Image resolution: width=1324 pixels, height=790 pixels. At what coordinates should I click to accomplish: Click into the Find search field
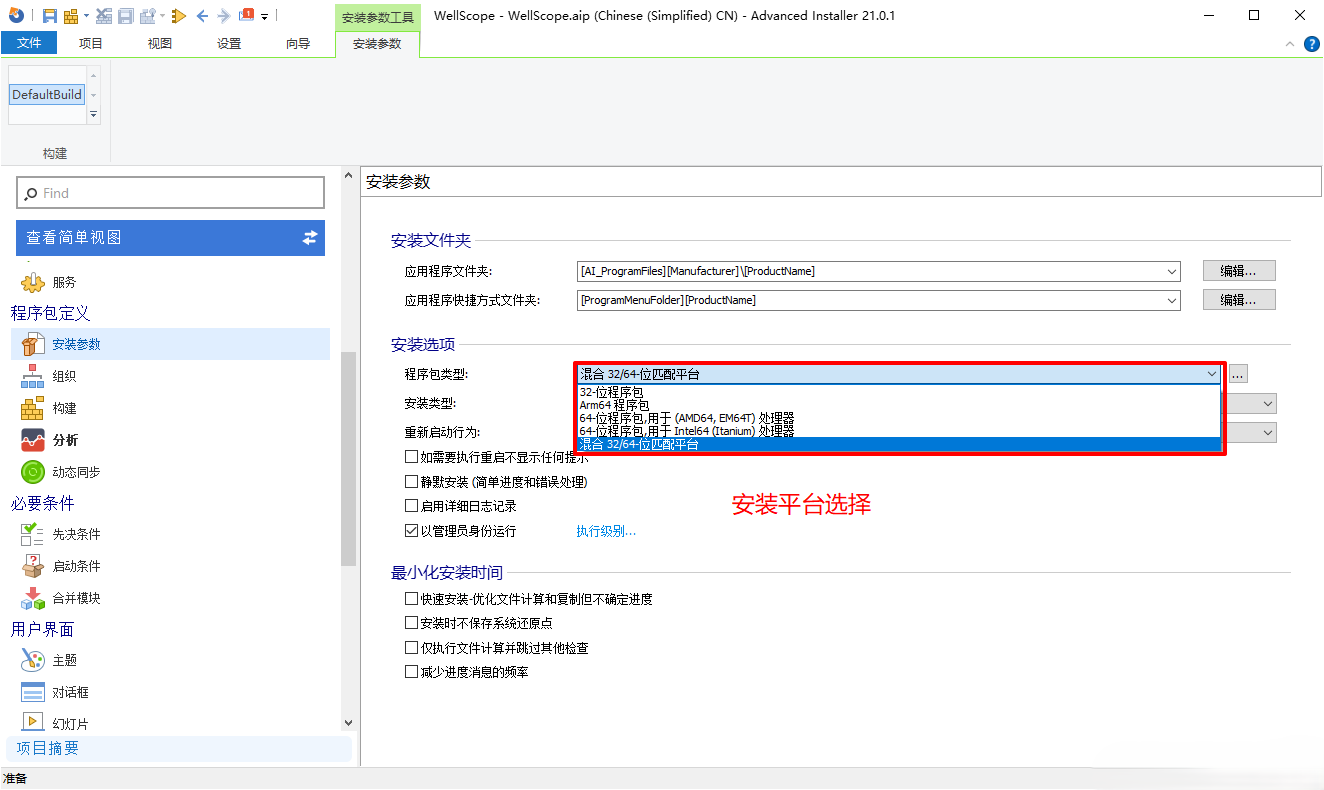170,193
